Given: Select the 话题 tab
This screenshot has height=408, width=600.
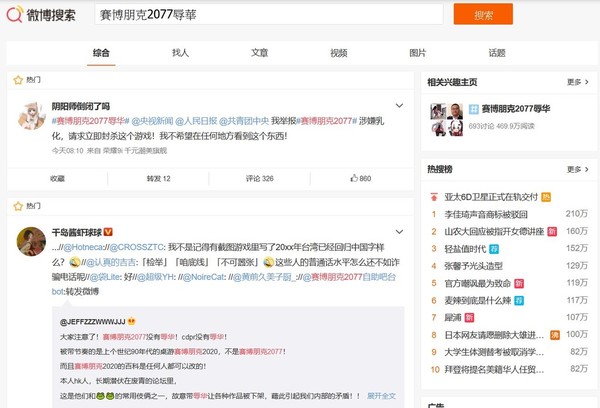Looking at the screenshot, I should pyautogui.click(x=497, y=53).
